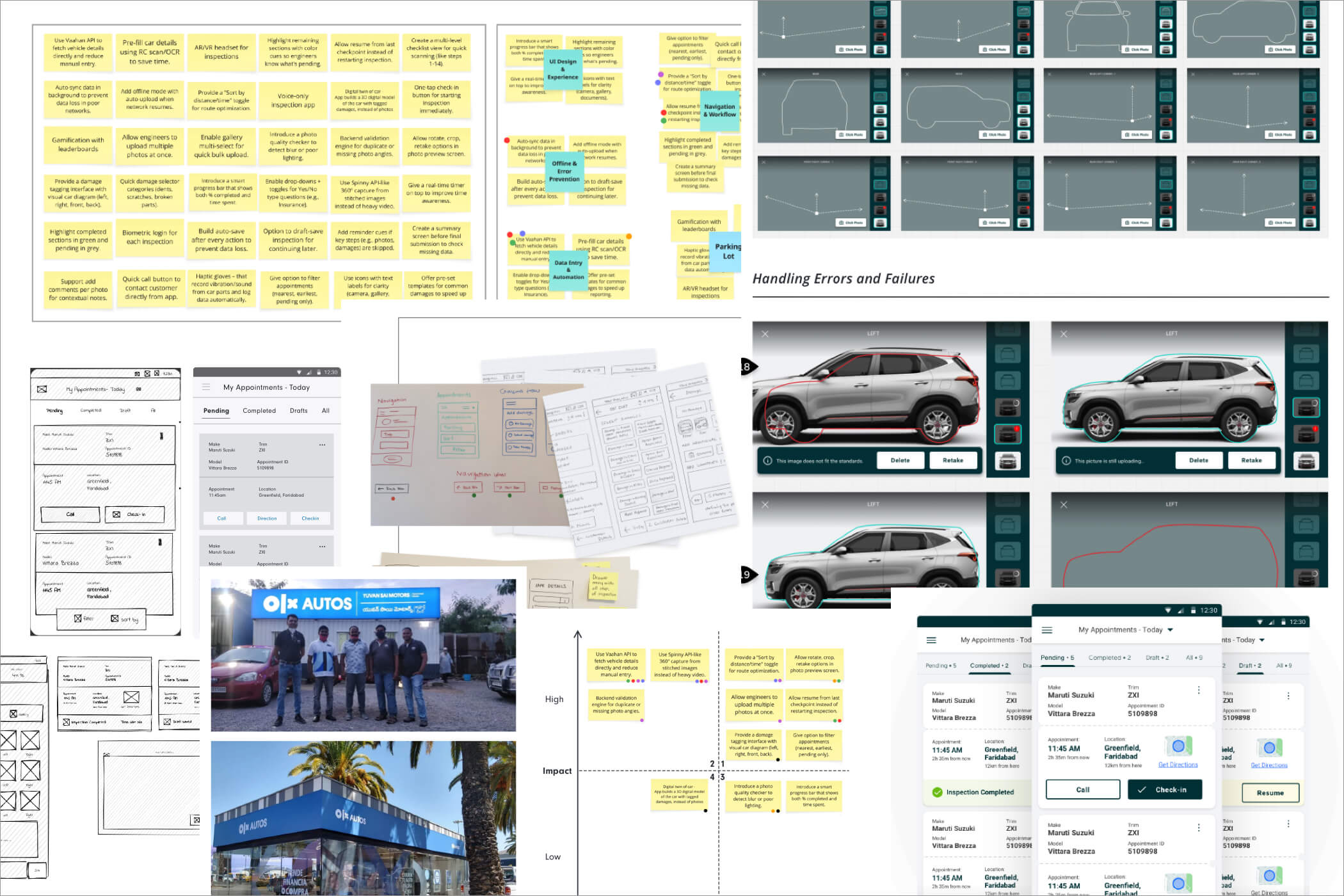
Task: Click hamburger icon in grey wireframe appointments screen
Action: click(x=206, y=387)
